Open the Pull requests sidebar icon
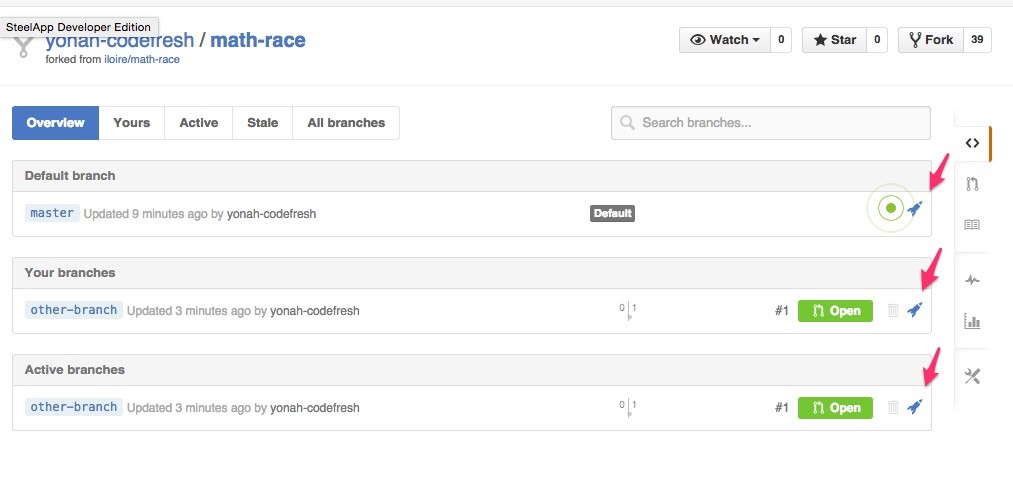The image size is (1013, 477). [972, 184]
